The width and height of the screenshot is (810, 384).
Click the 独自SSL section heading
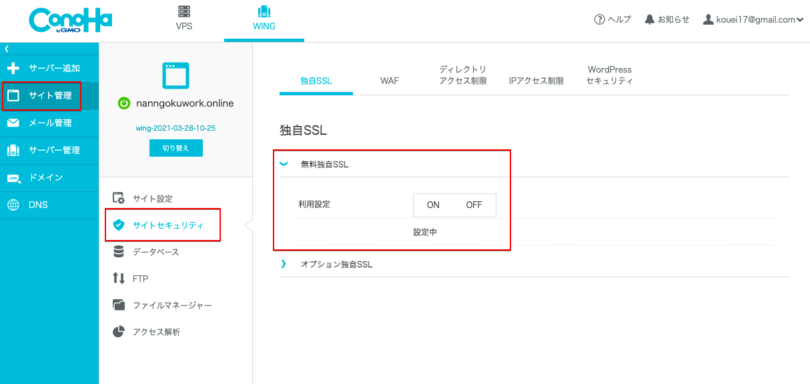click(303, 131)
